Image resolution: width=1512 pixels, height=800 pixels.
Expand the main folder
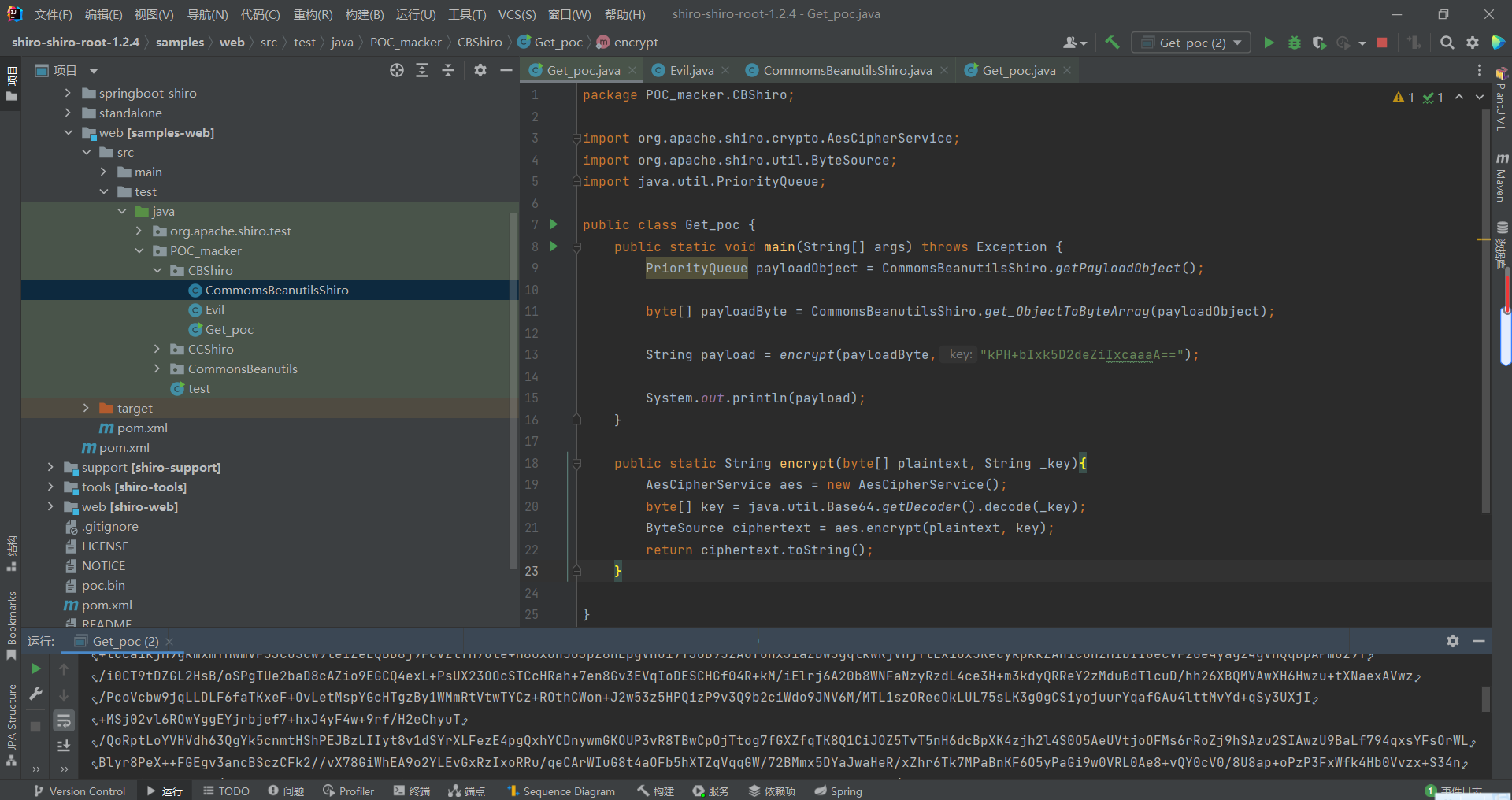(103, 172)
